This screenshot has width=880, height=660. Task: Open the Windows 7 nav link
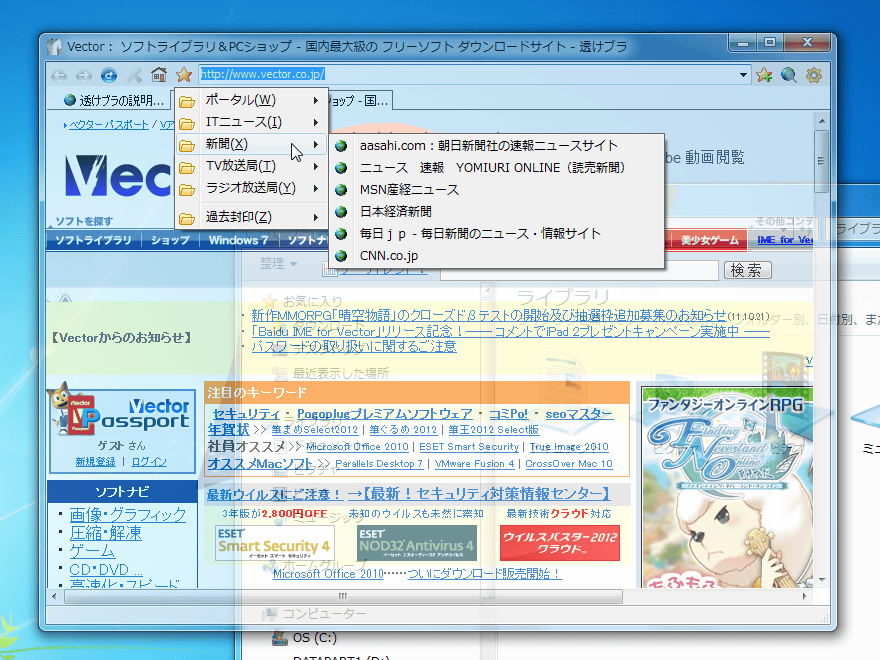click(238, 240)
